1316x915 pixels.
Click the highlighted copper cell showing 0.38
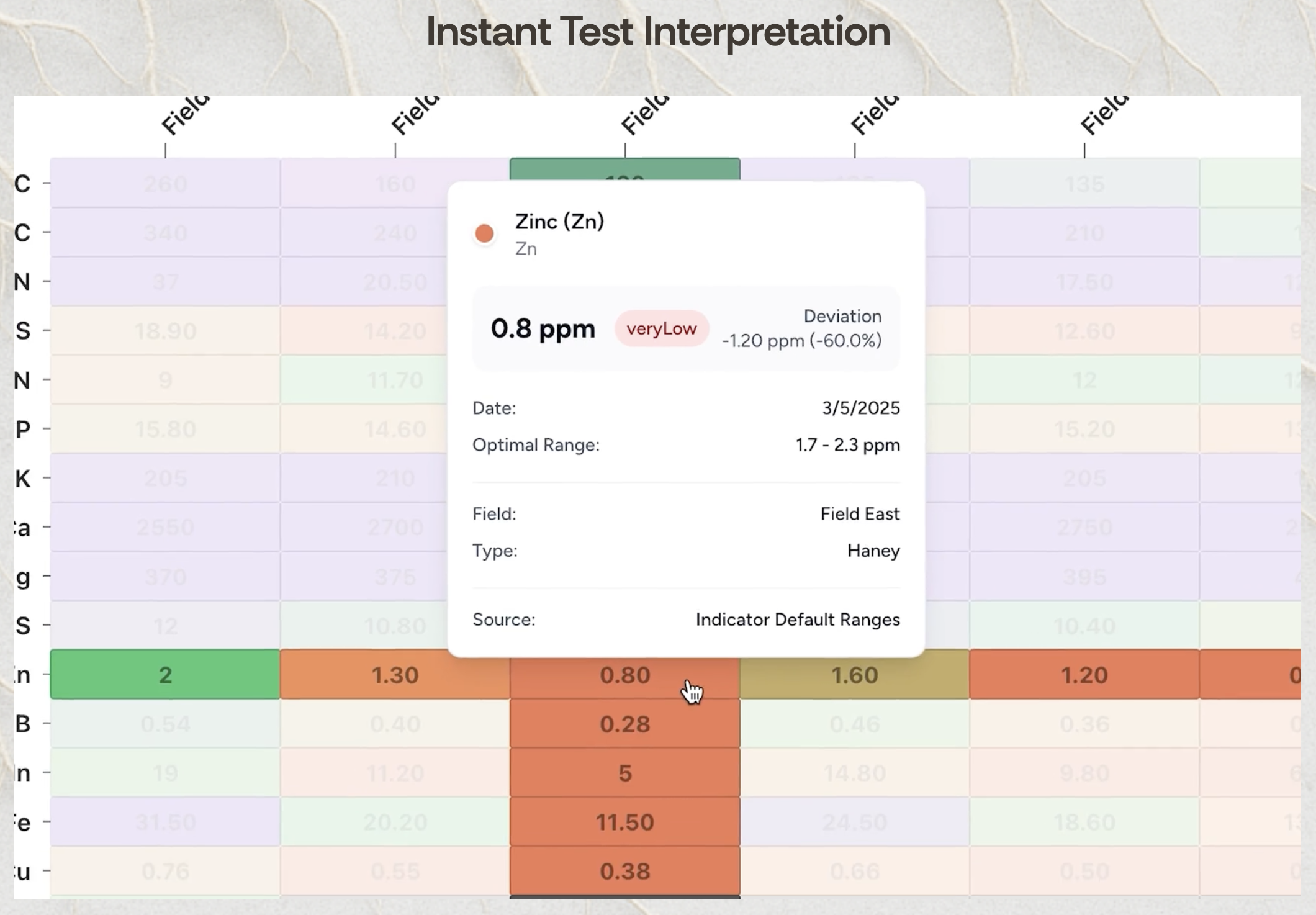624,872
